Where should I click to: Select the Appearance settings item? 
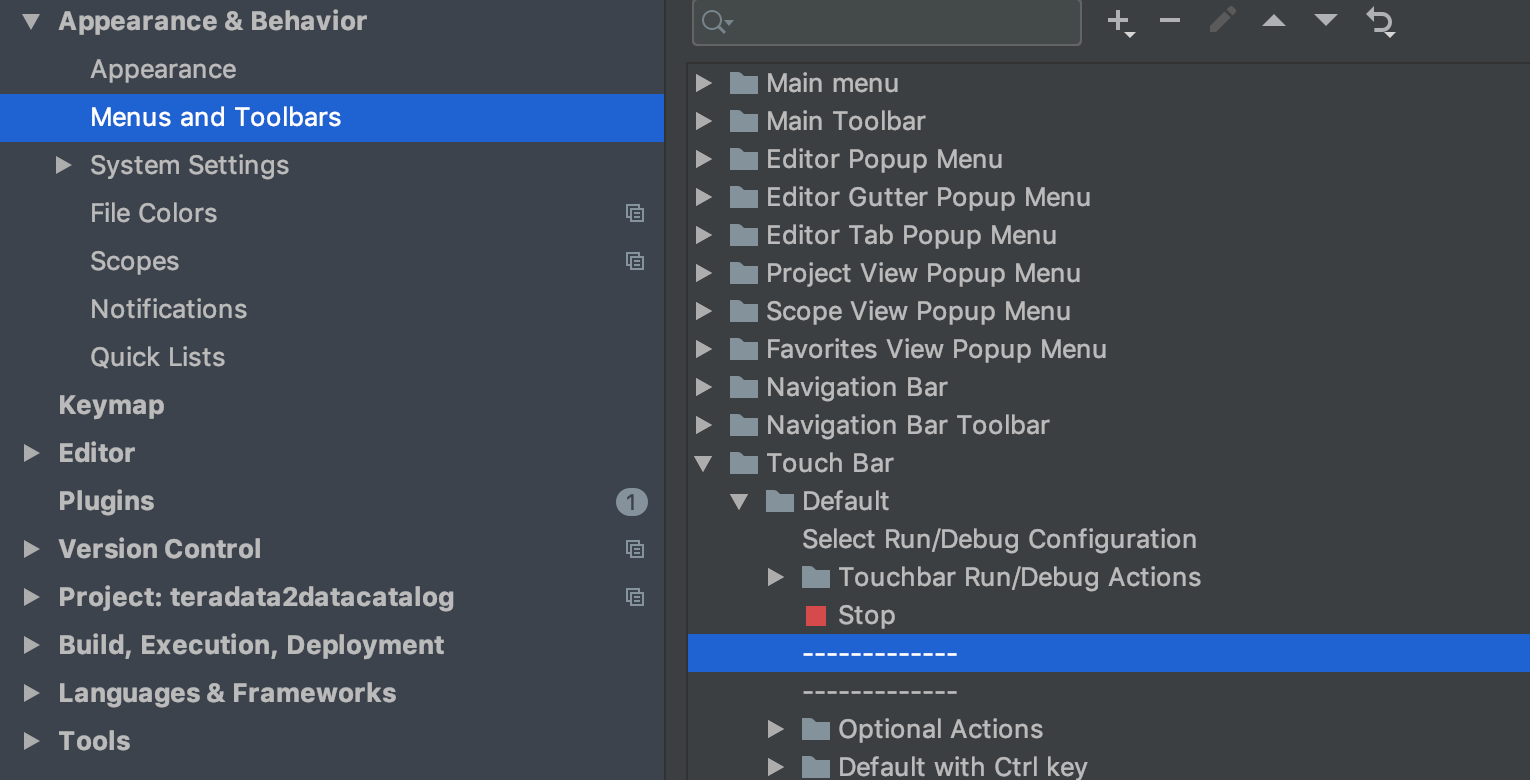pyautogui.click(x=163, y=69)
